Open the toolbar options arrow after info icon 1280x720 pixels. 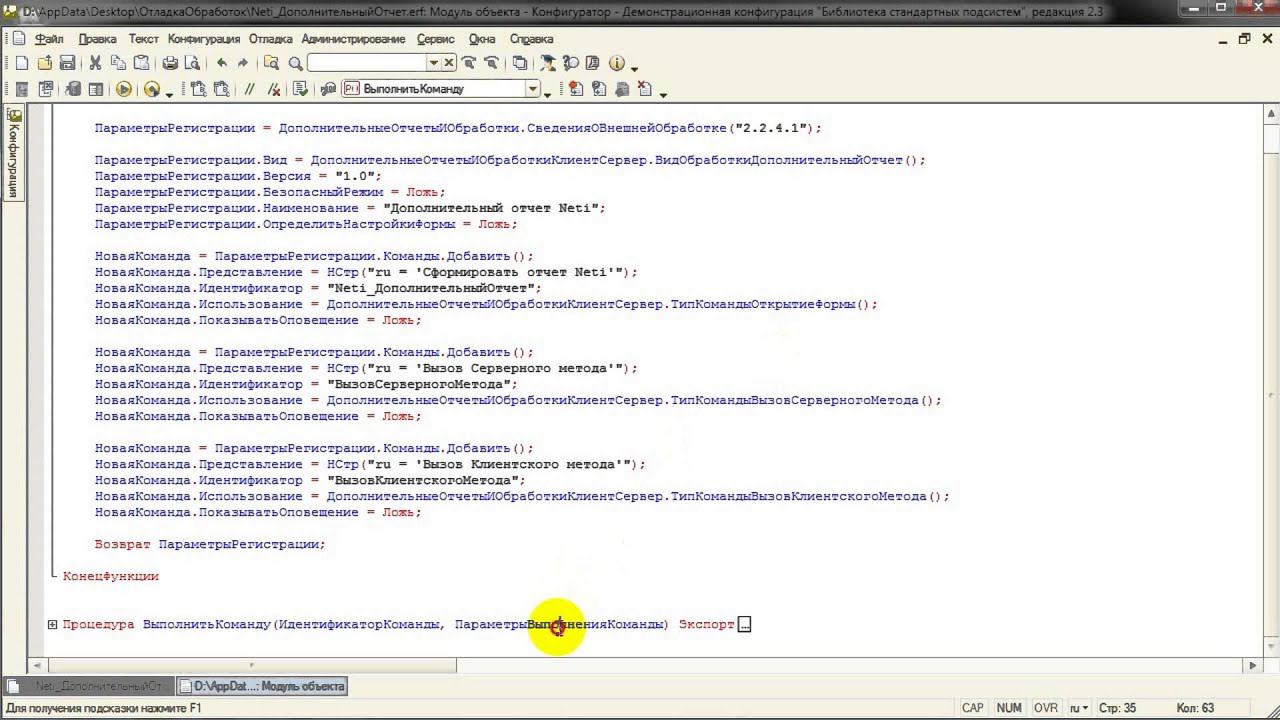coord(634,67)
